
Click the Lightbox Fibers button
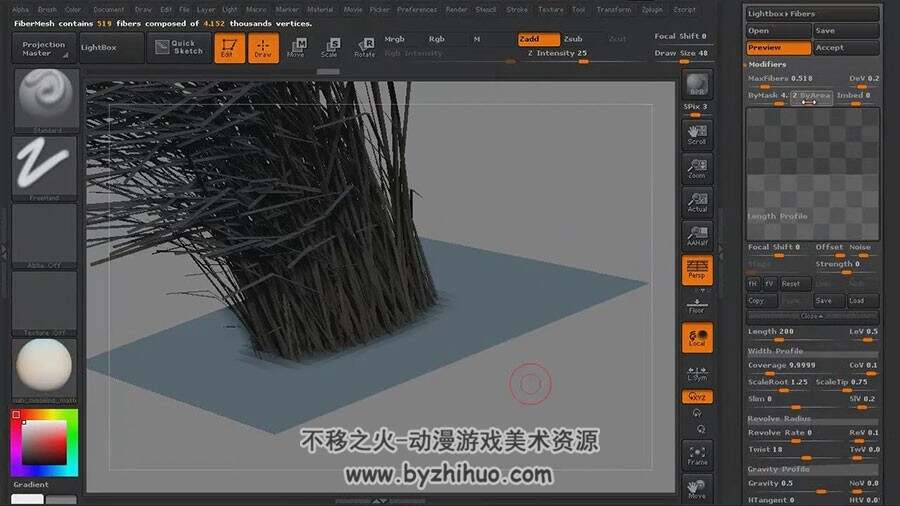812,13
